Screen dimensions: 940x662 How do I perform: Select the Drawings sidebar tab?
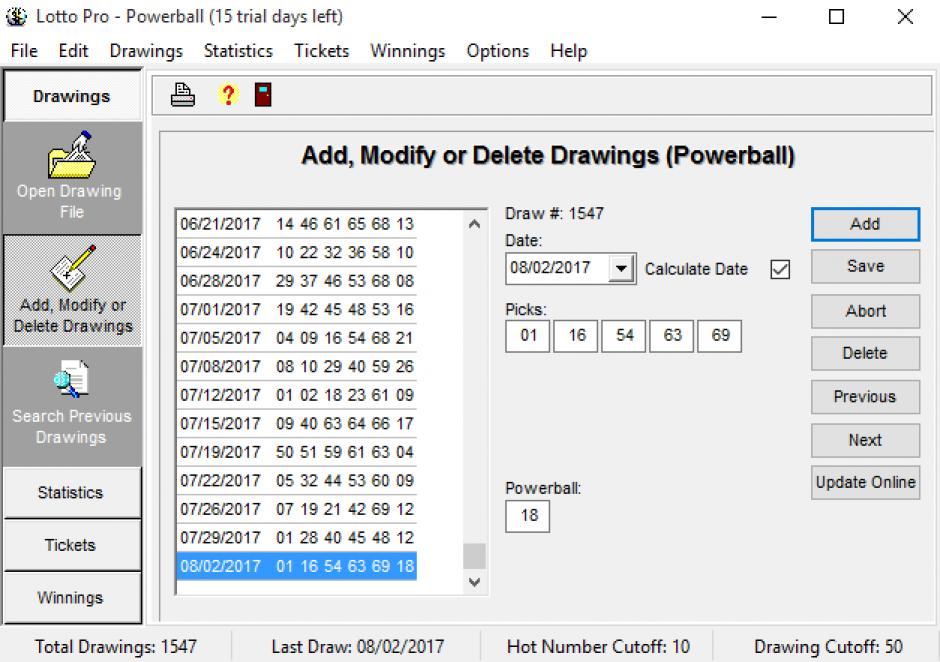click(72, 96)
